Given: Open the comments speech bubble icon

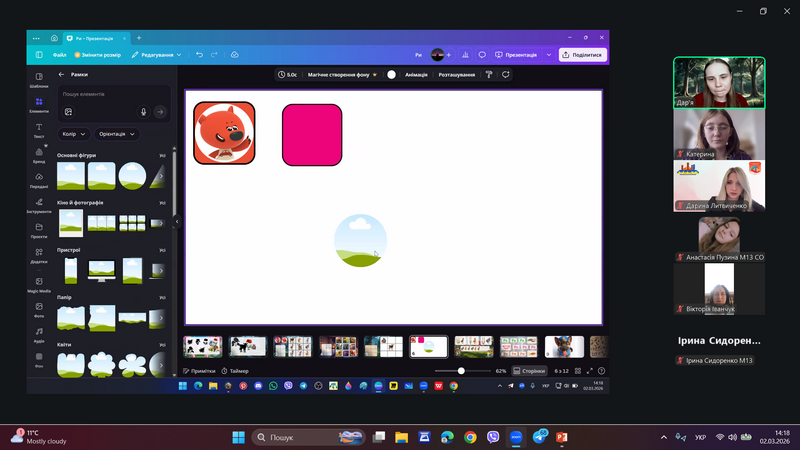Looking at the screenshot, I should [482, 55].
